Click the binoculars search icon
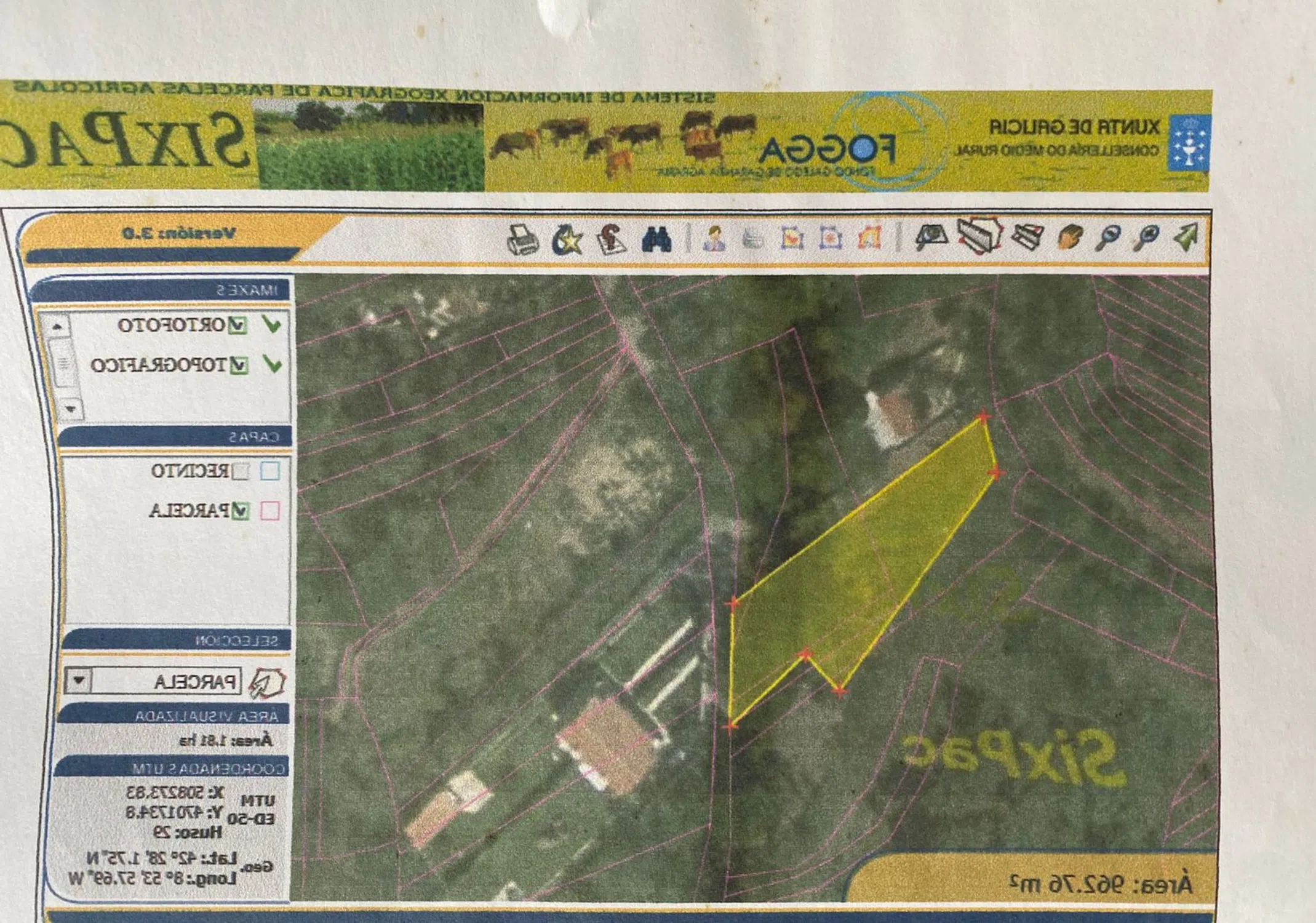This screenshot has width=1316, height=923. pyautogui.click(x=656, y=239)
